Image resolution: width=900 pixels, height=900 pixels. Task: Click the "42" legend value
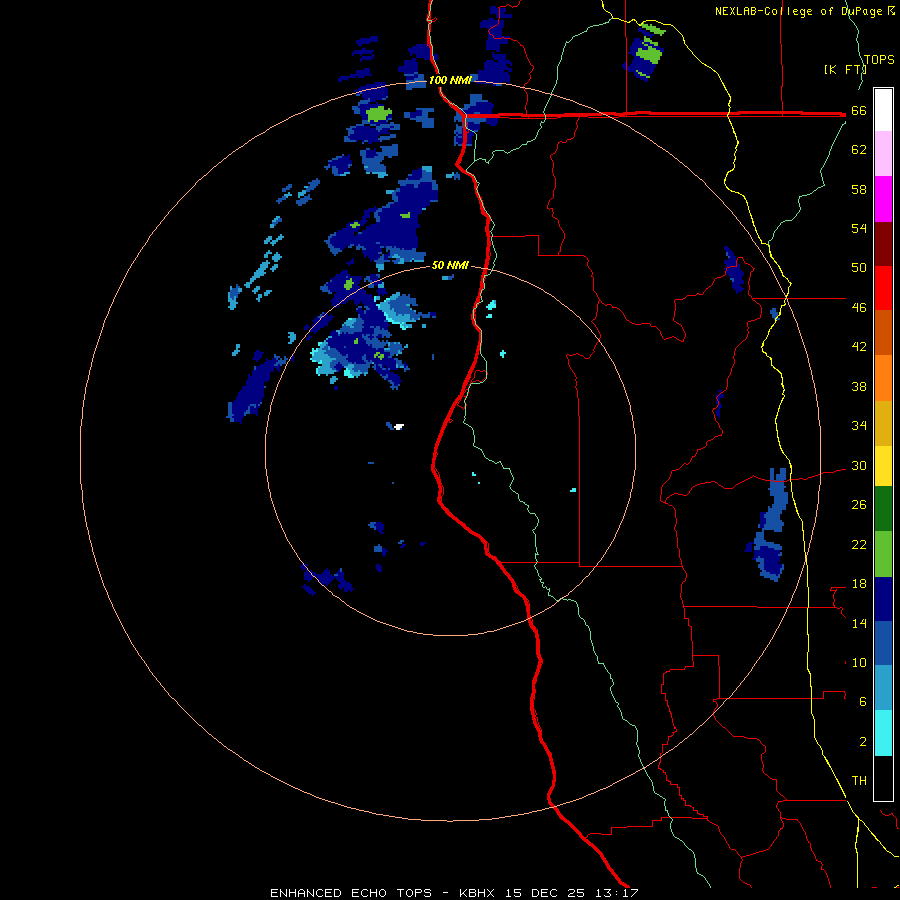coord(859,347)
